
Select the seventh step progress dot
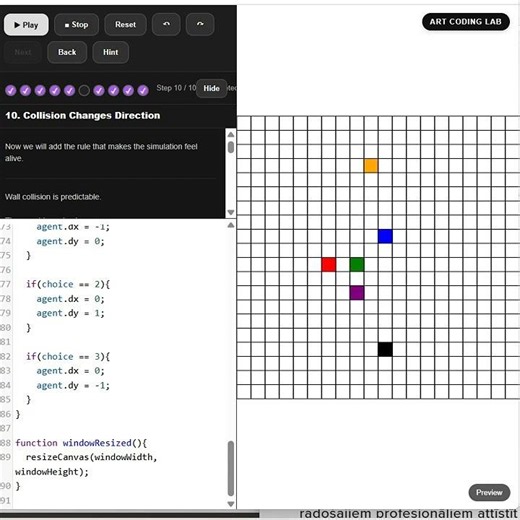(x=99, y=90)
